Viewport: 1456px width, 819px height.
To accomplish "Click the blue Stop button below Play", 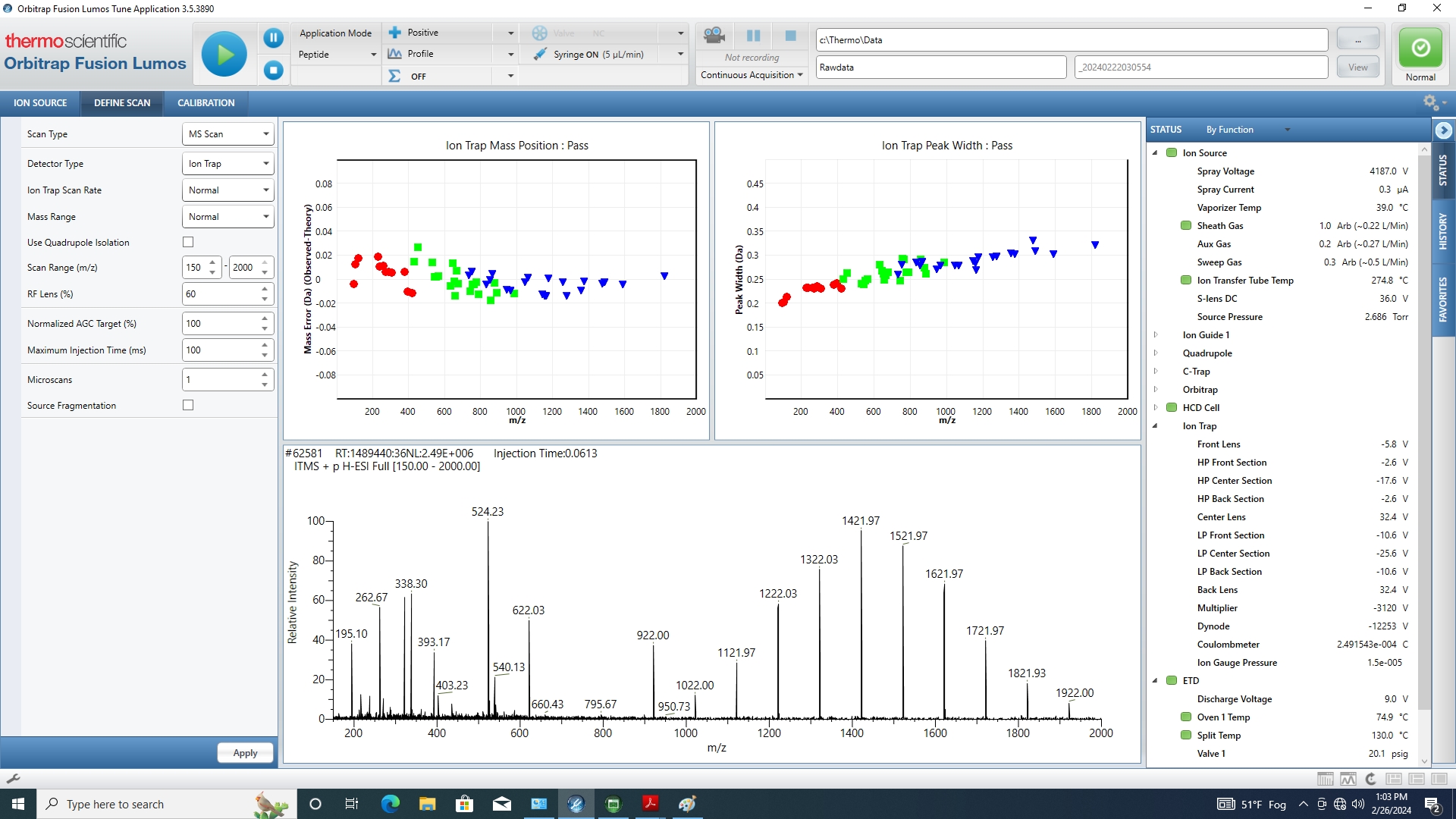I will 273,70.
